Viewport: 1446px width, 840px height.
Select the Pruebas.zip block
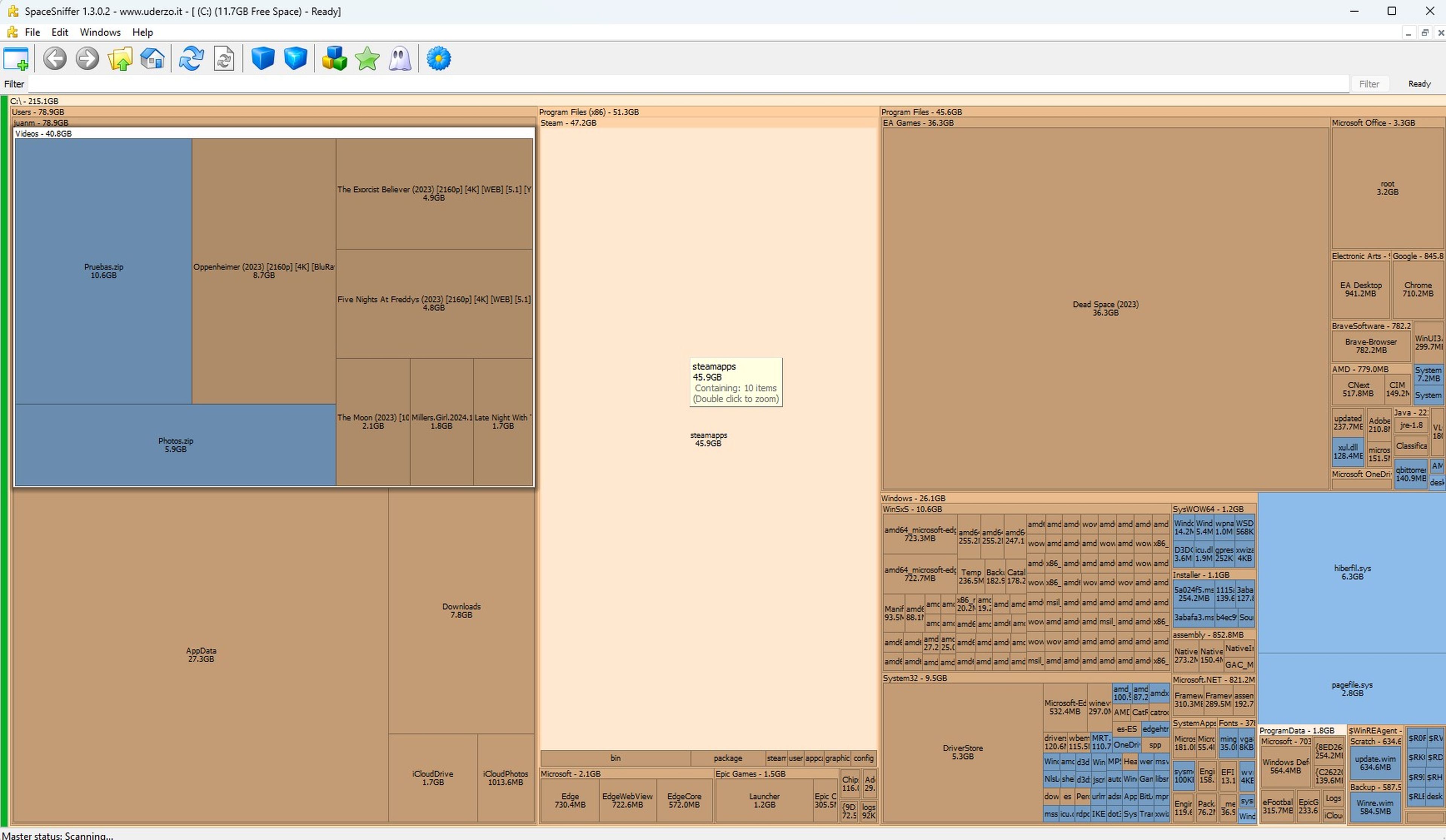coord(103,271)
